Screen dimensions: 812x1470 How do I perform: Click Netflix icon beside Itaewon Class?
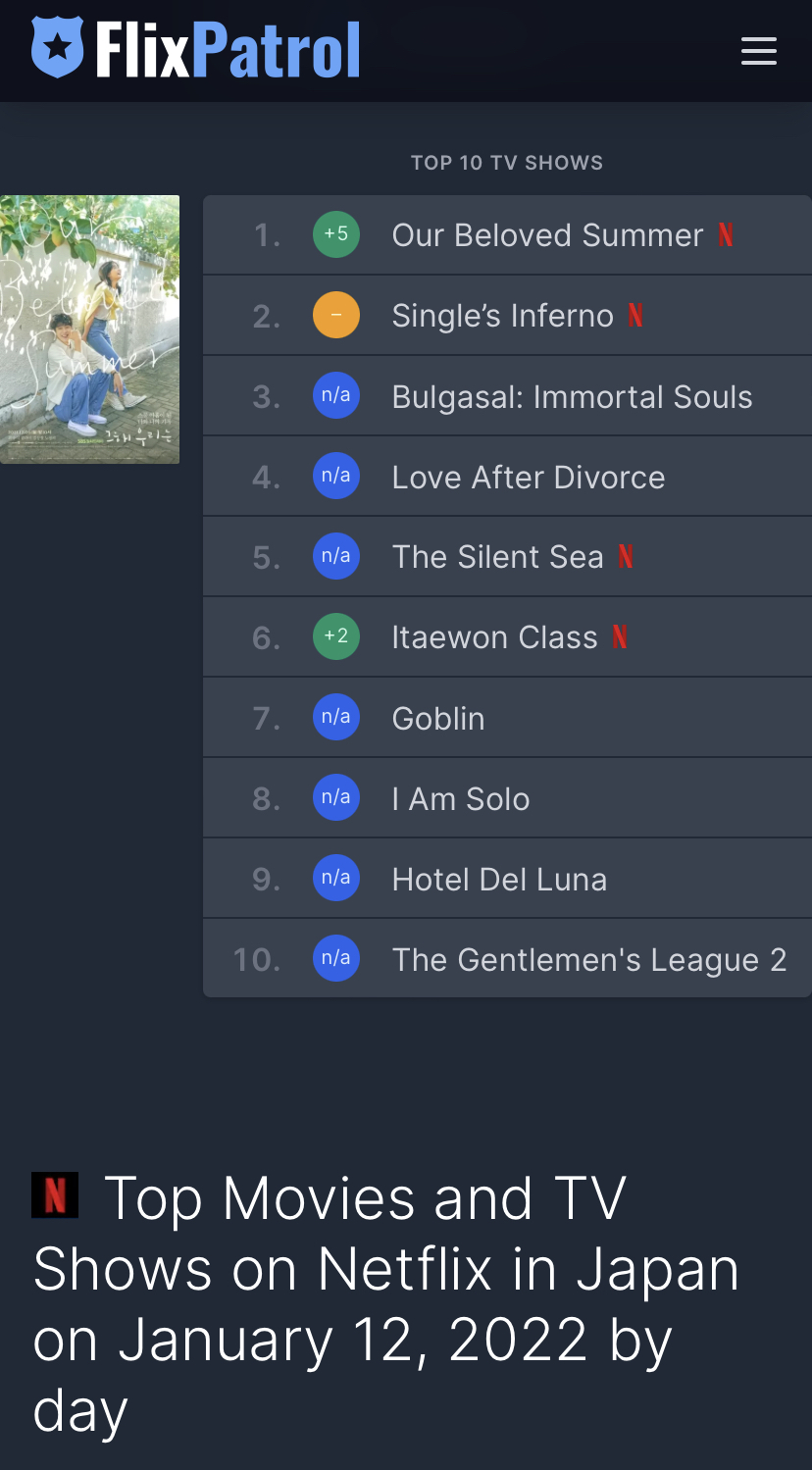[x=620, y=637]
